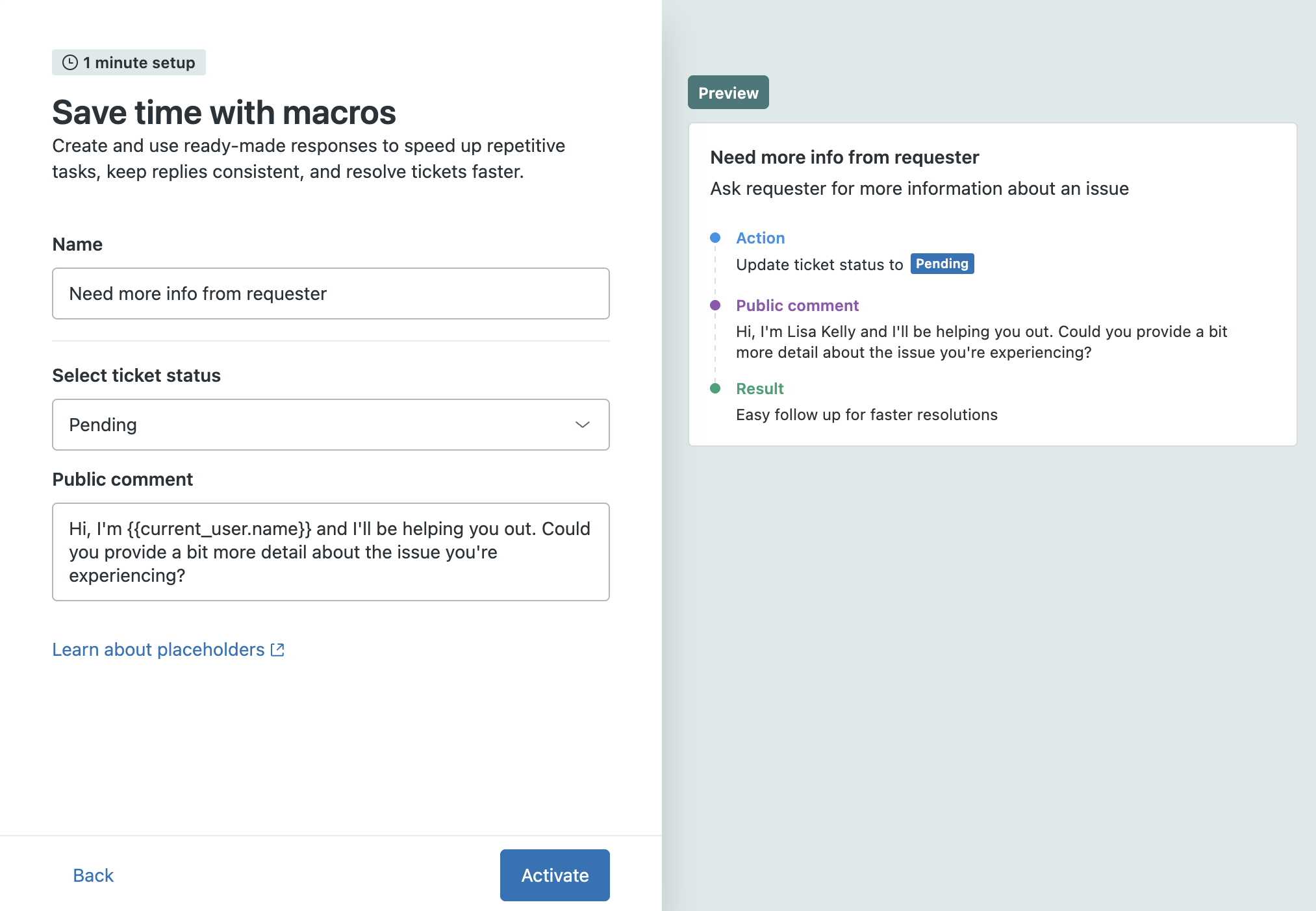Click the chevron arrow in status dropdown

point(582,425)
